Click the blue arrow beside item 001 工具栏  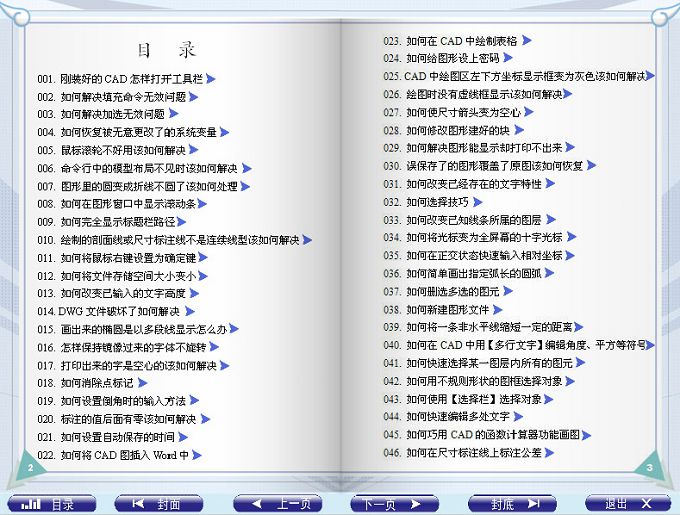click(211, 78)
